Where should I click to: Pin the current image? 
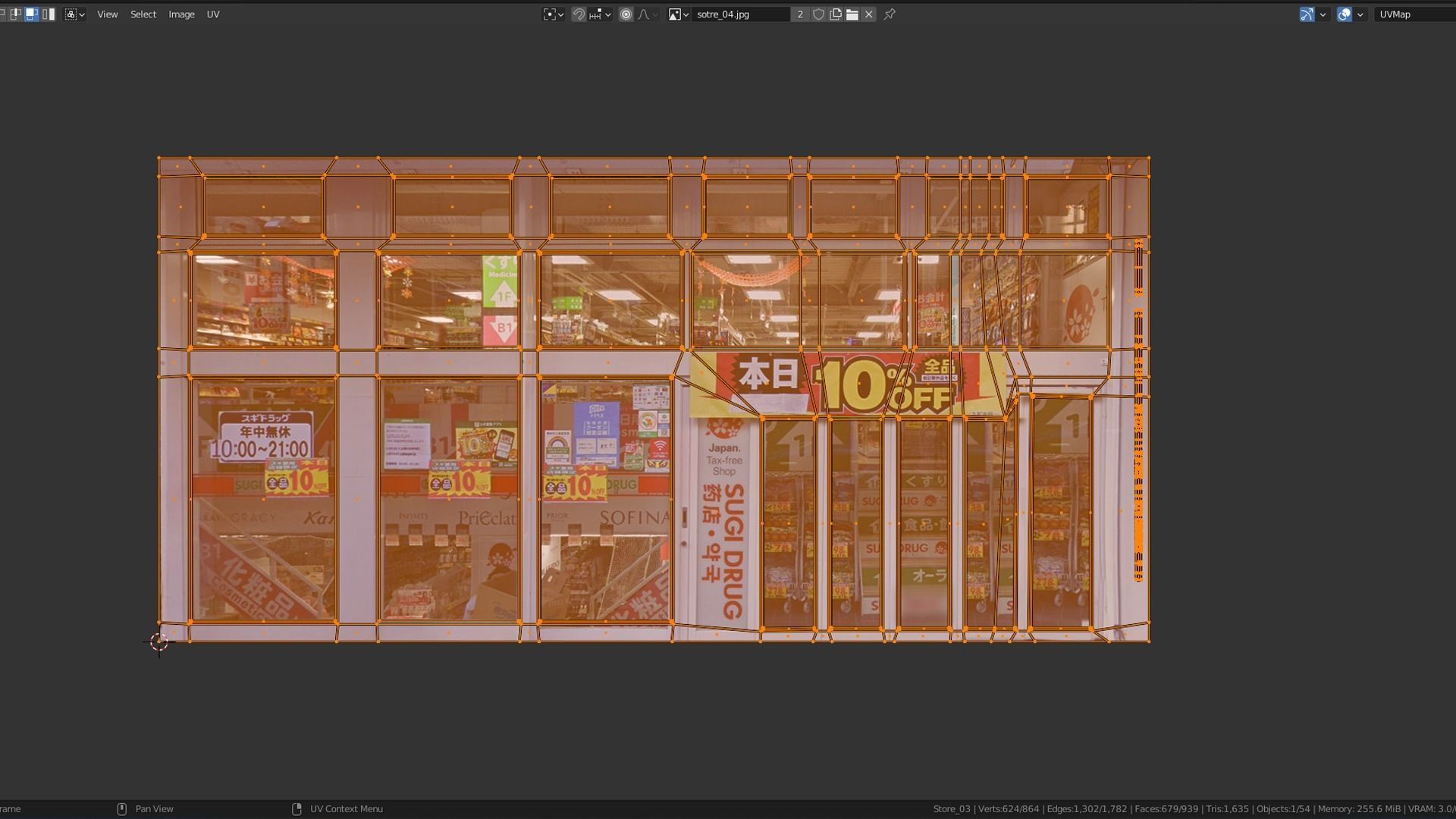[x=890, y=14]
